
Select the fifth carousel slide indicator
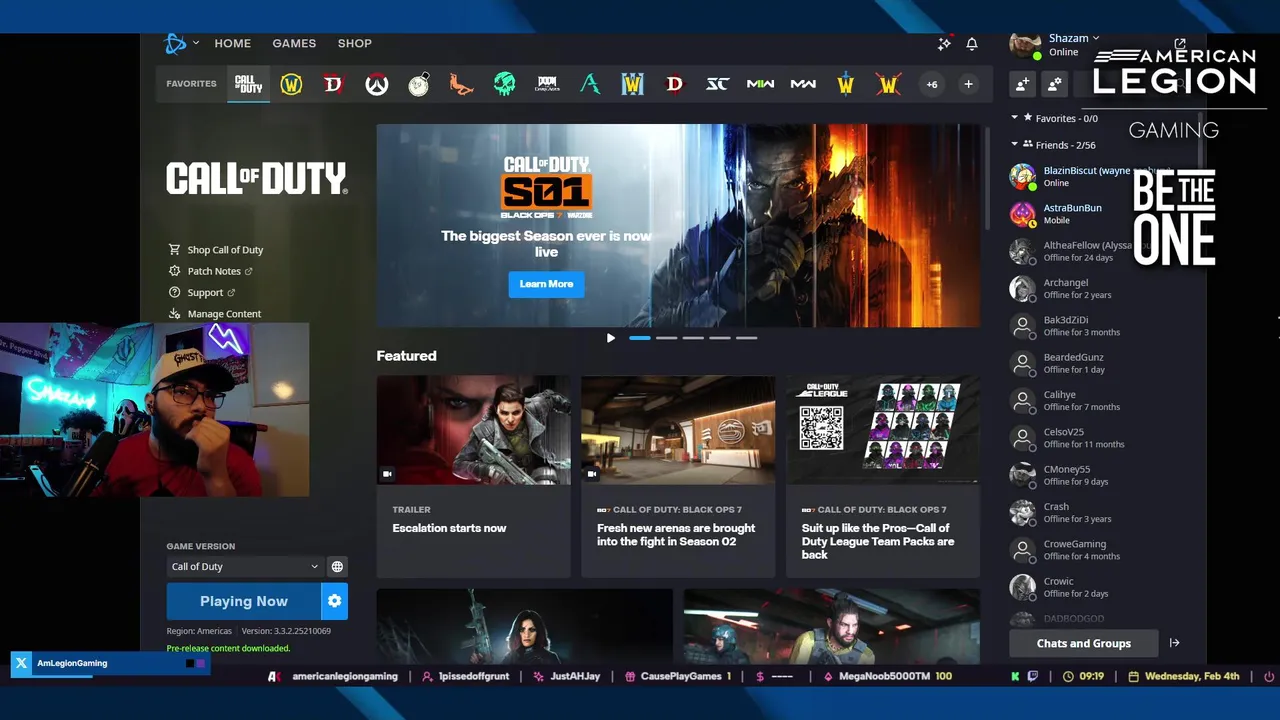click(747, 338)
